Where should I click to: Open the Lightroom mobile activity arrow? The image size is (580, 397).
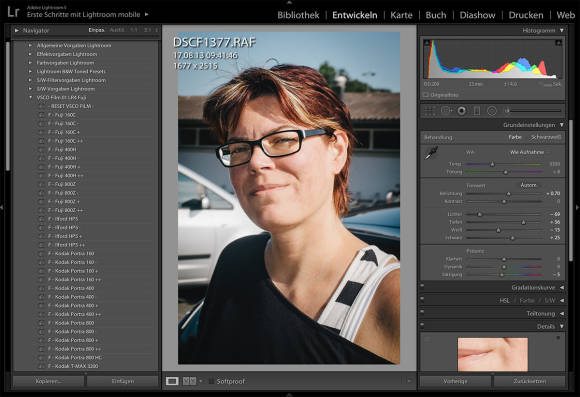pyautogui.click(x=146, y=14)
